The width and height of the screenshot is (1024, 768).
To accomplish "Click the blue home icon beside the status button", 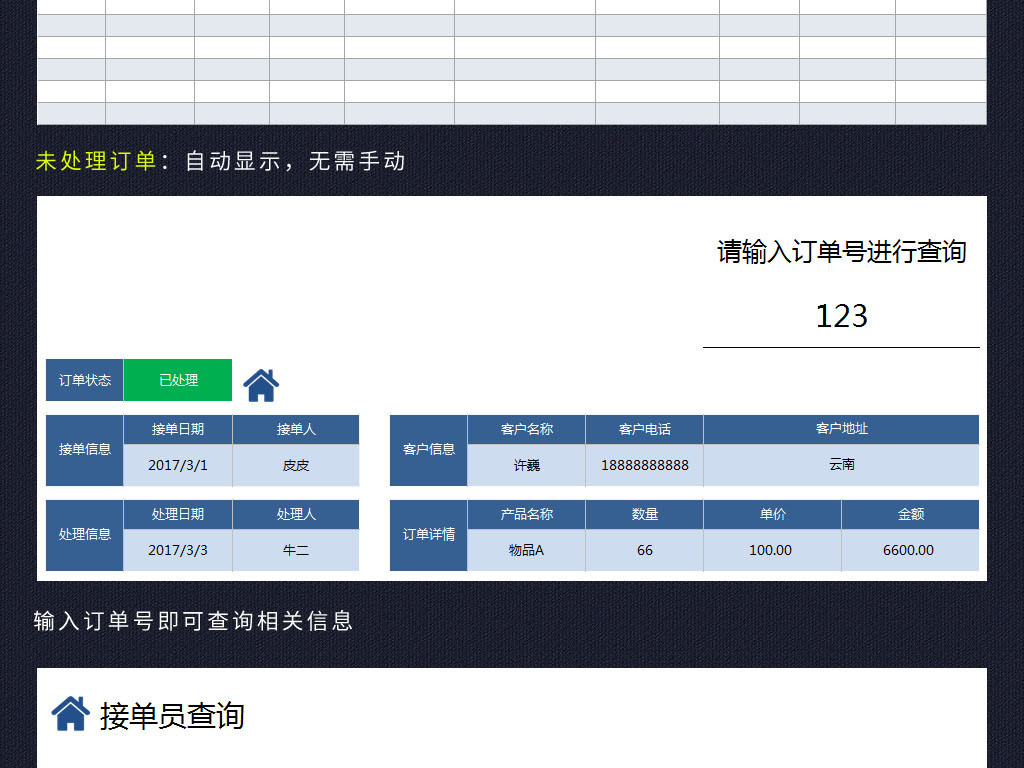I will click(262, 381).
